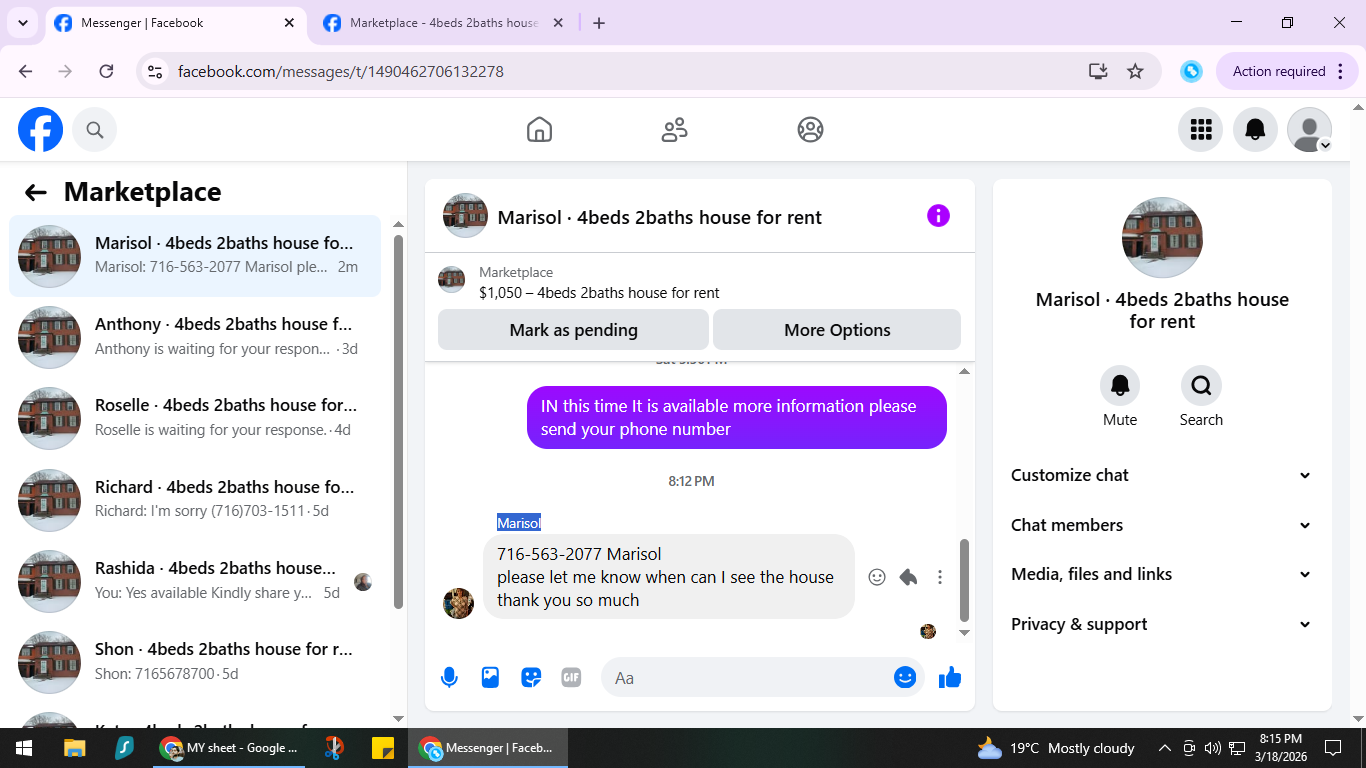Screen dimensions: 1366x768
Task: Reload the page with the browser refresh icon
Action: [106, 71]
